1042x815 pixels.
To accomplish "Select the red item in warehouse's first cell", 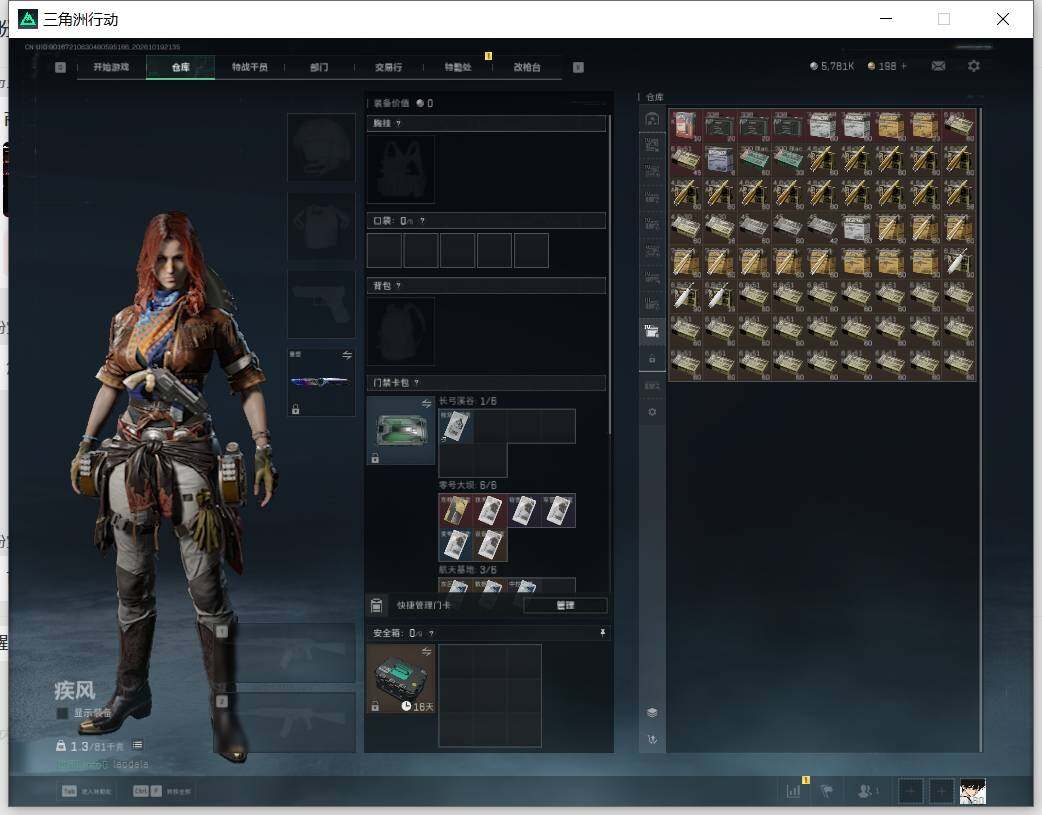I will (x=686, y=125).
